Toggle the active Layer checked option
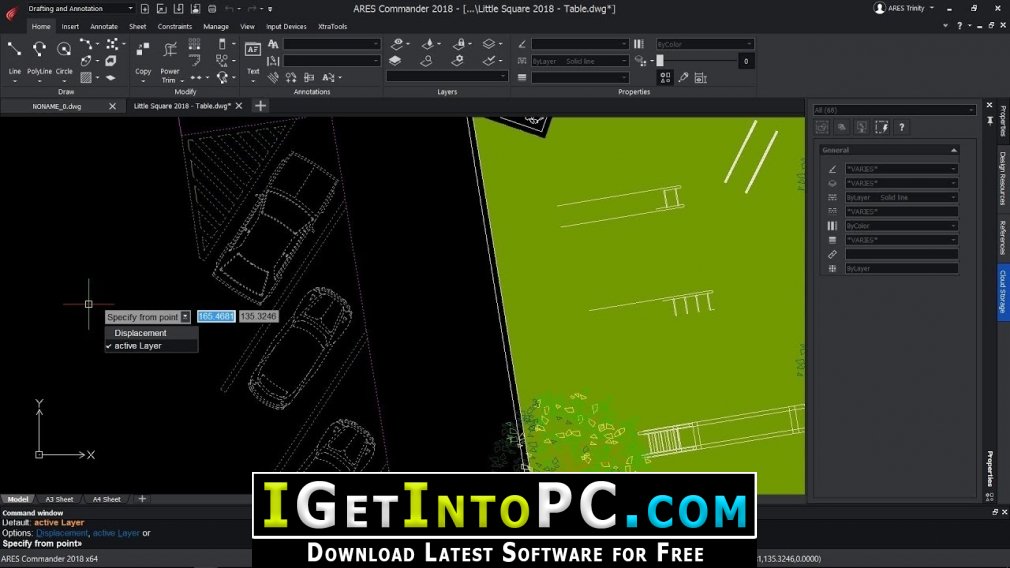 coord(151,346)
